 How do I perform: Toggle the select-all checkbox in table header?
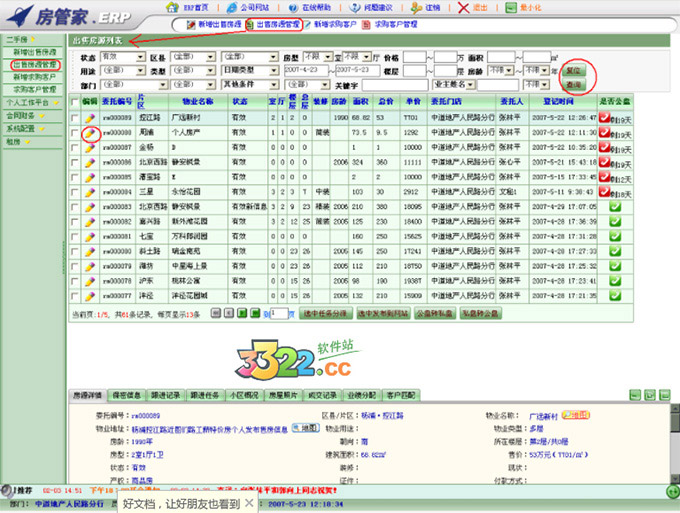coord(76,102)
